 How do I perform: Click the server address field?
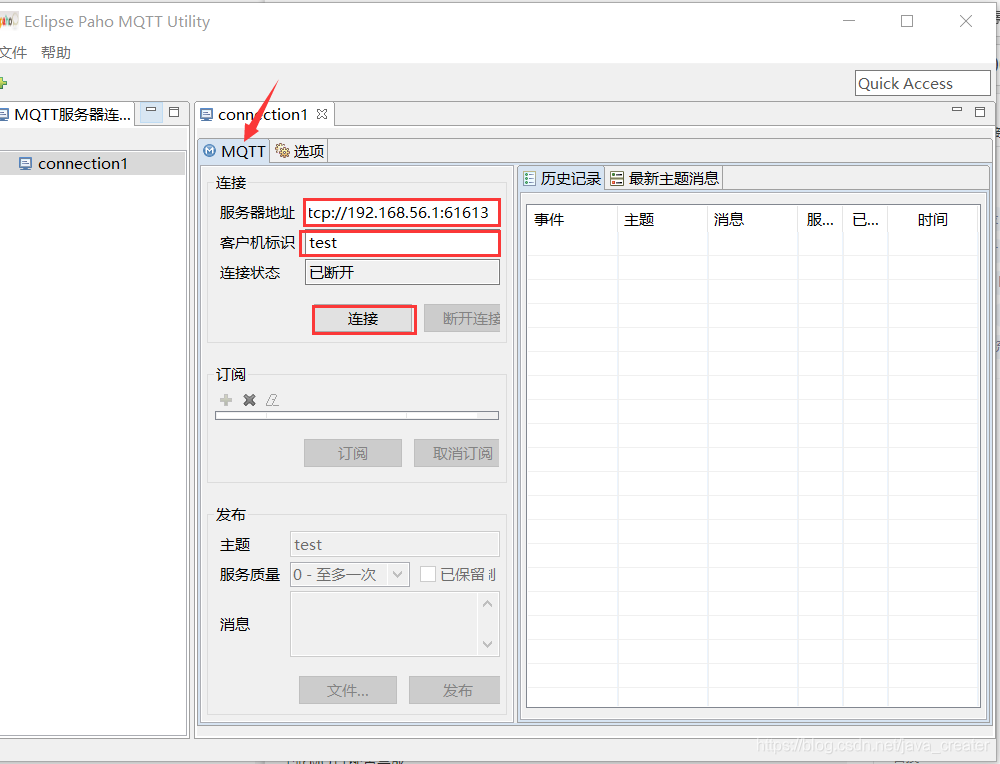point(401,212)
